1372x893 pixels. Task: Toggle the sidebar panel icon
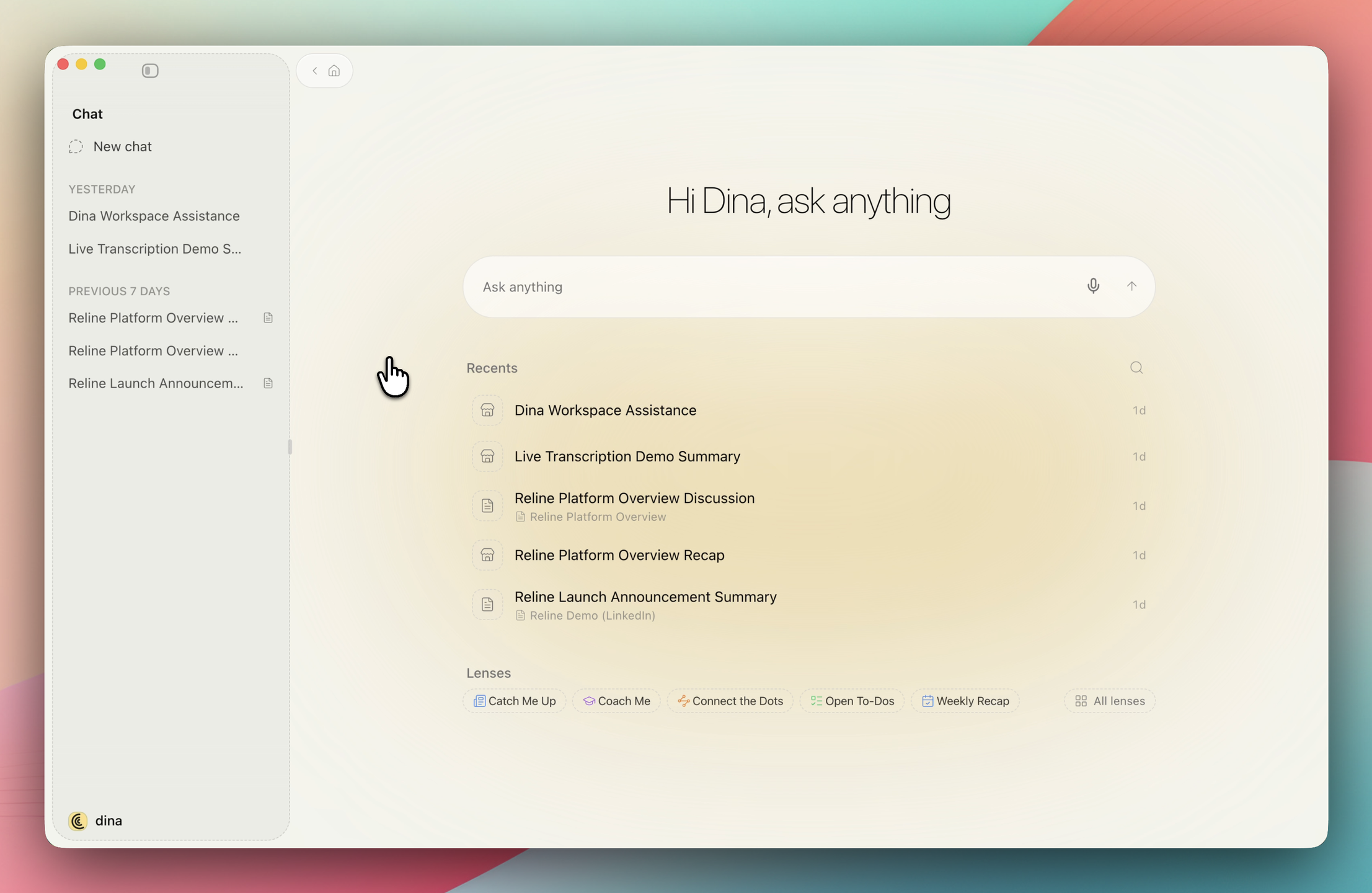[x=150, y=71]
